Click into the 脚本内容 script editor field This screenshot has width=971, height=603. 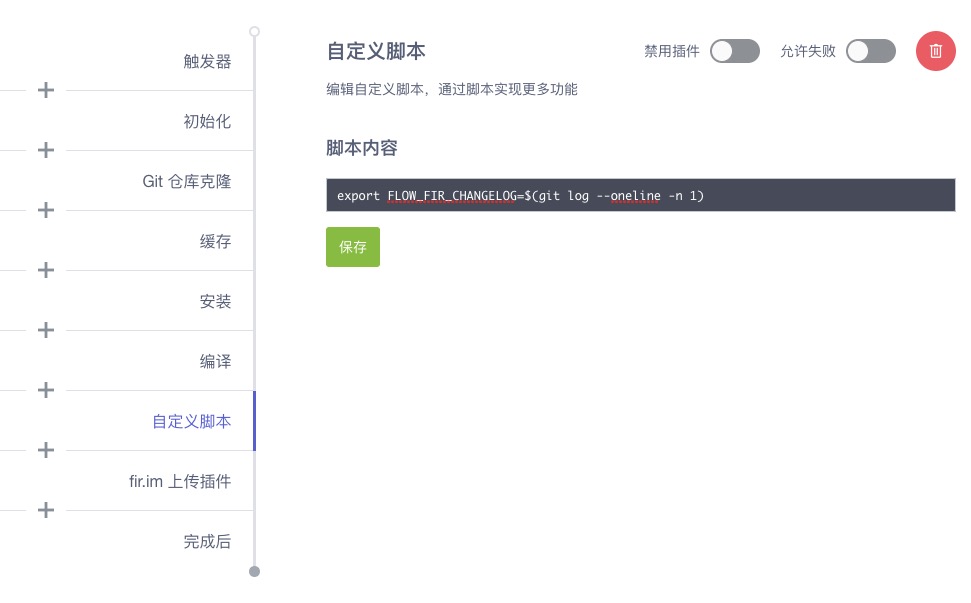[x=640, y=195]
